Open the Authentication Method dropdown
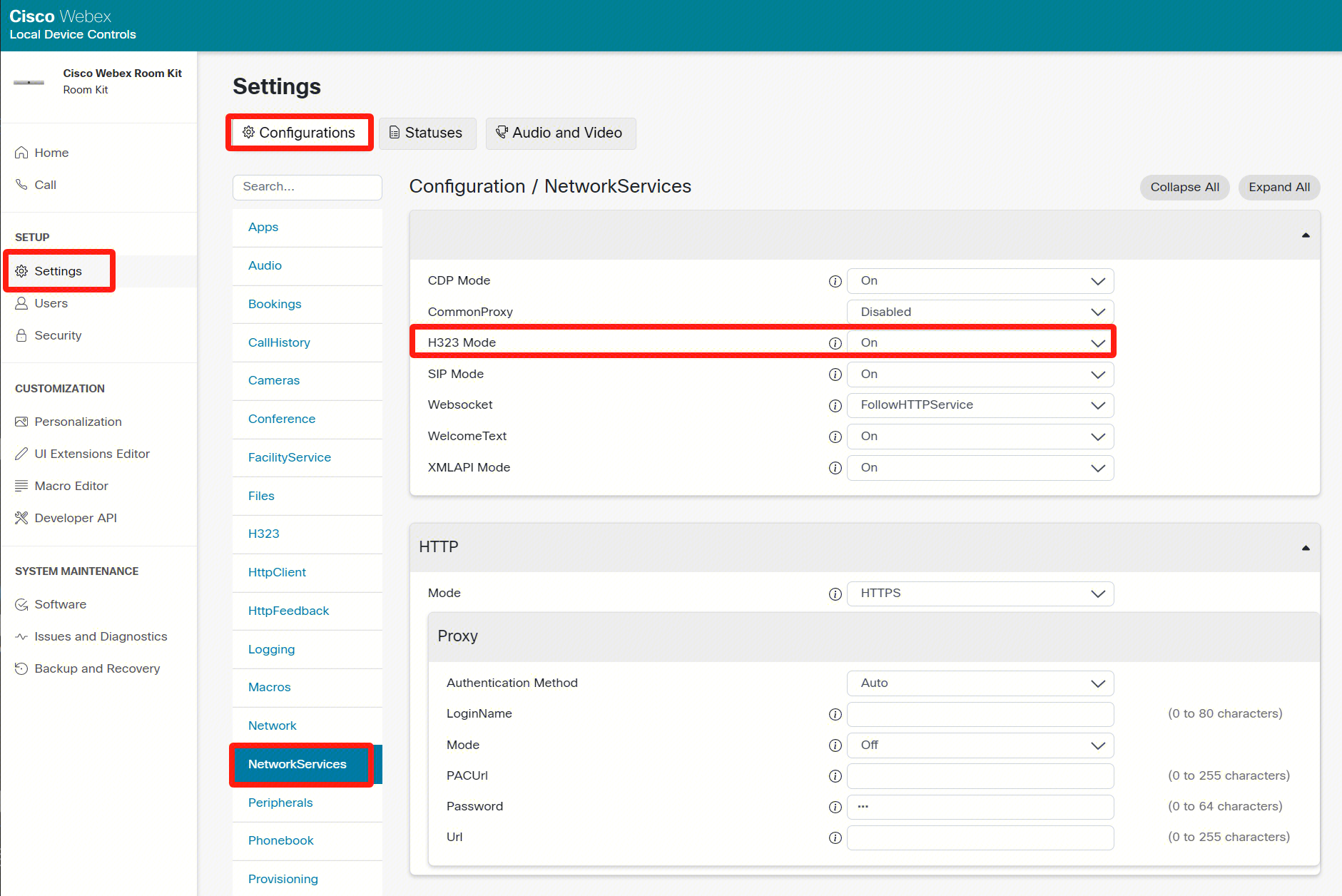The image size is (1342, 896). point(980,683)
